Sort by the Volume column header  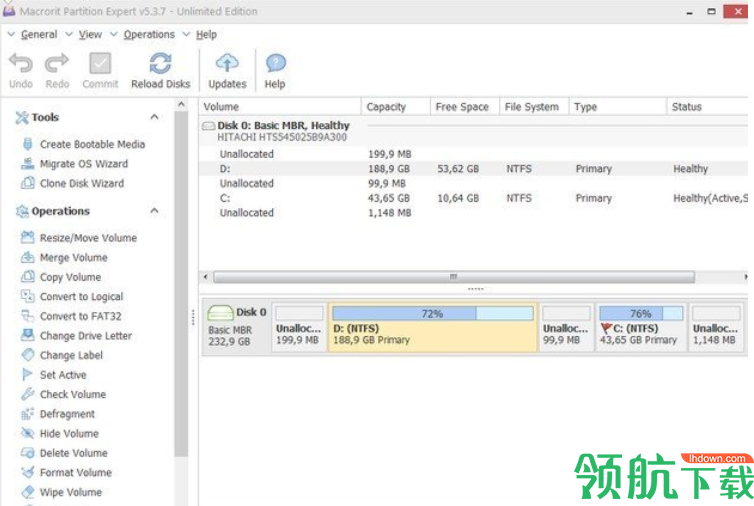[x=280, y=107]
